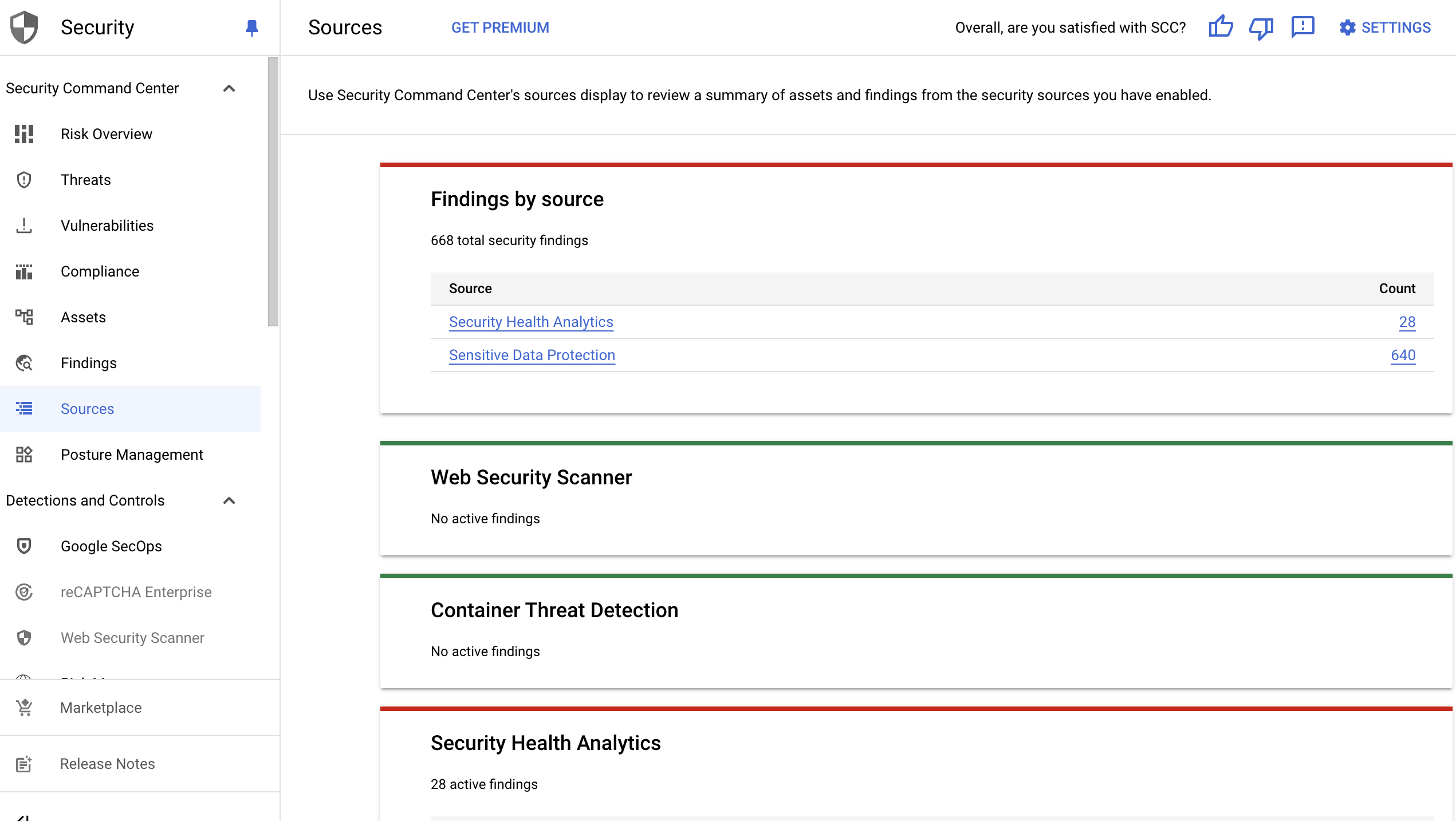
Task: Open reCAPTCHA Enterprise
Action: (136, 591)
